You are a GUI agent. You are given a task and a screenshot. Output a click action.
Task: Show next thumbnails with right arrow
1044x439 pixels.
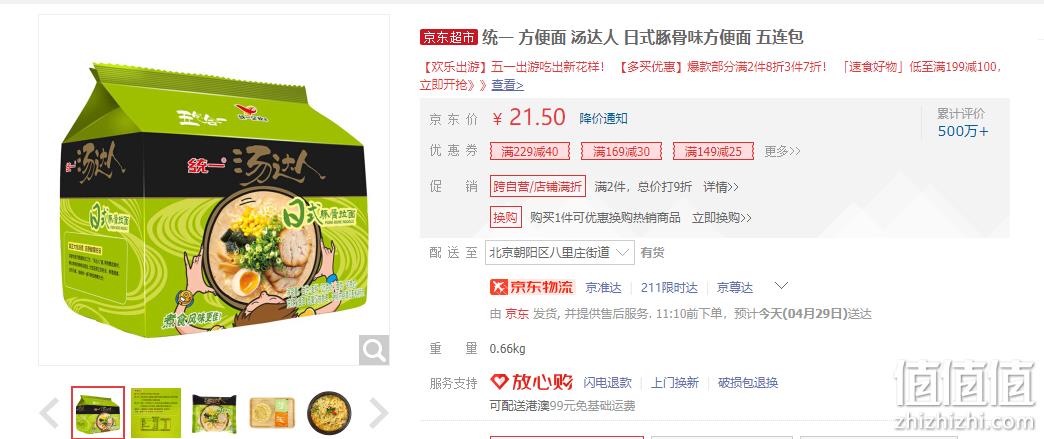378,413
